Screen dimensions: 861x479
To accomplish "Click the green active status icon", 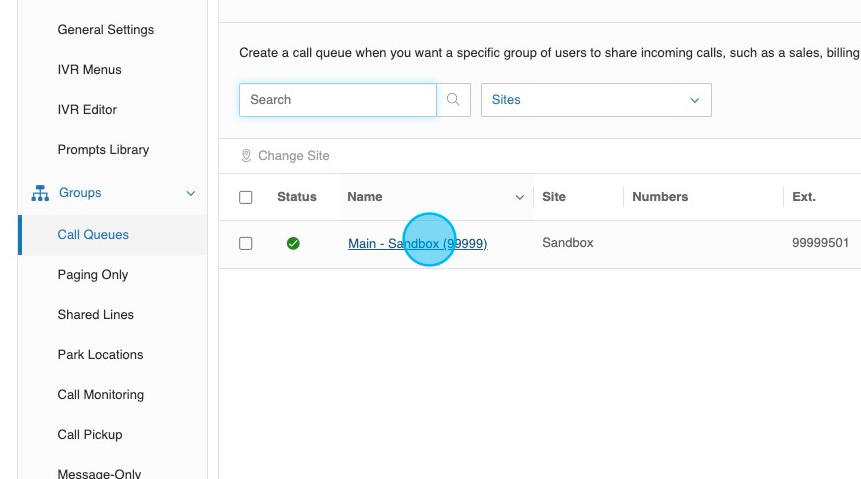I will 293,243.
